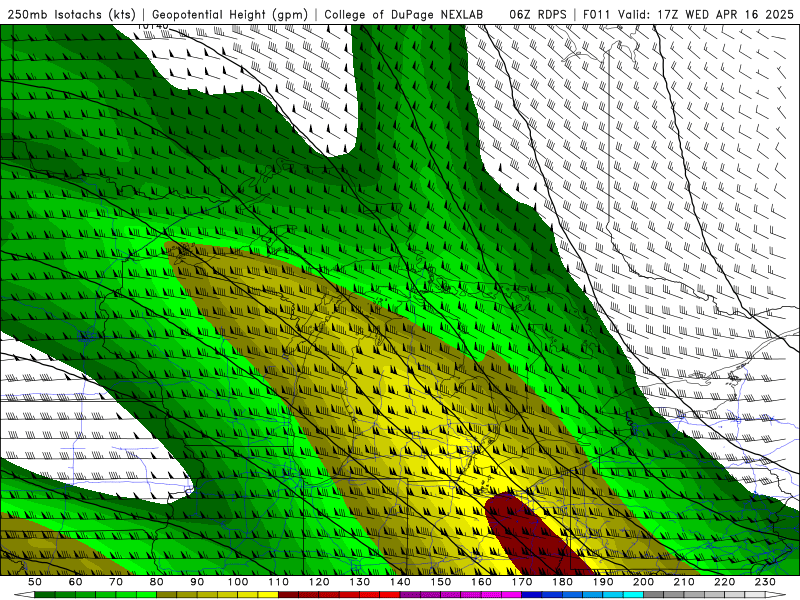Image resolution: width=800 pixels, height=600 pixels.
Task: Click the bright yellow swatch just before 110
Action: 268,595
